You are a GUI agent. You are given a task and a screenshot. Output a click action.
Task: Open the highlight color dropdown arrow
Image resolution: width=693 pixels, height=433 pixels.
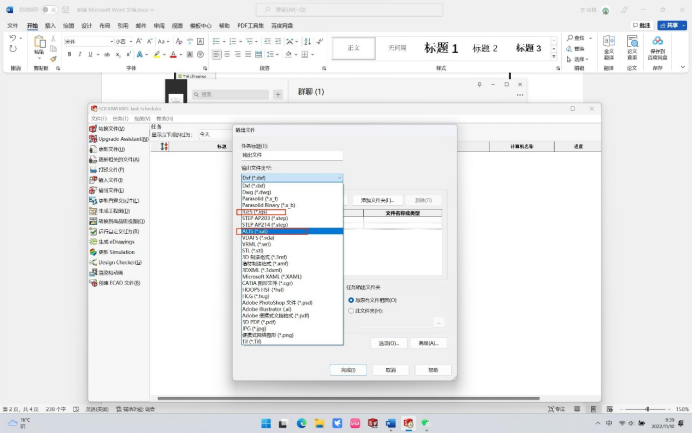(164, 55)
